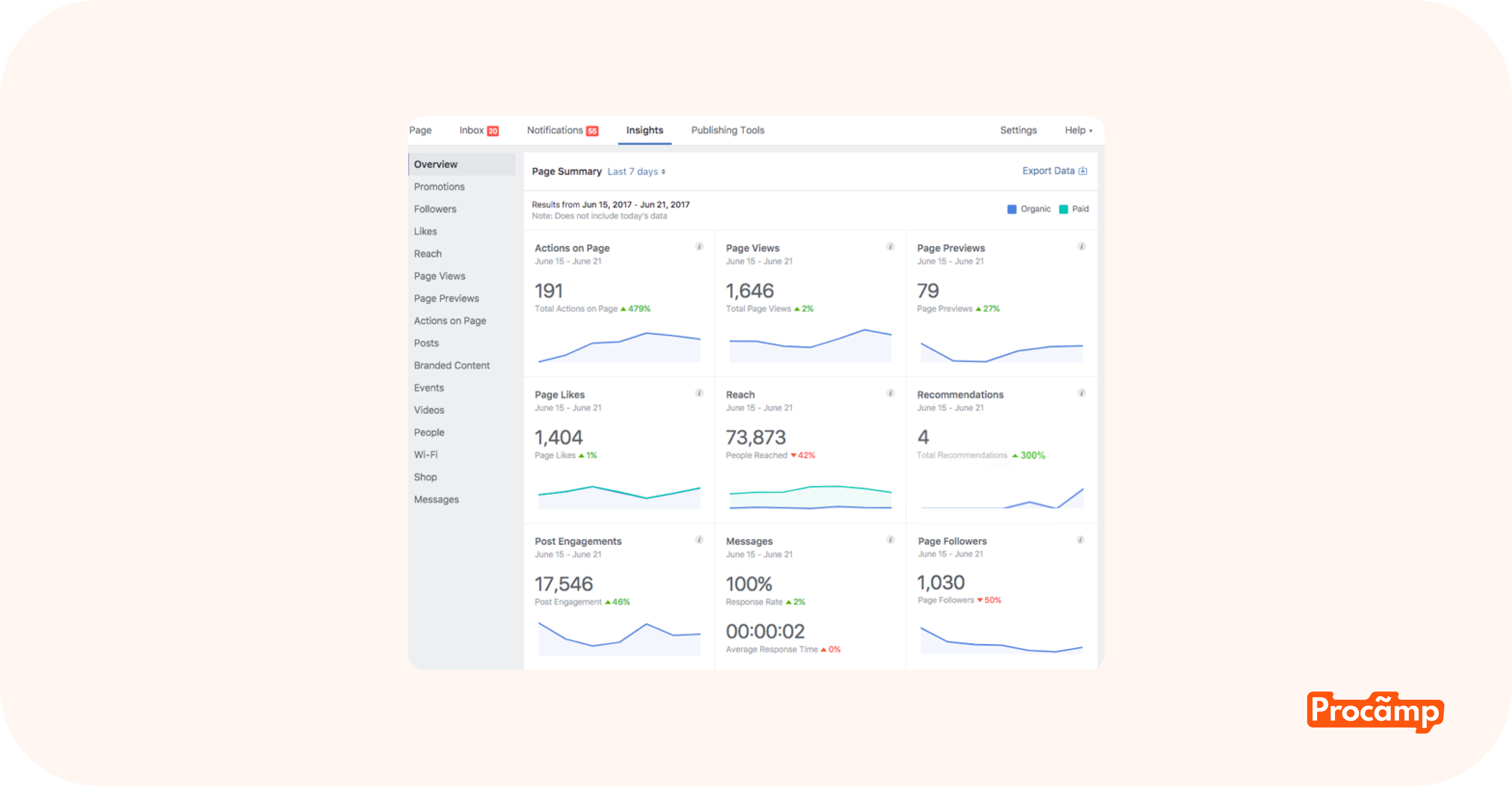Open the Last 7 days dropdown

point(636,171)
